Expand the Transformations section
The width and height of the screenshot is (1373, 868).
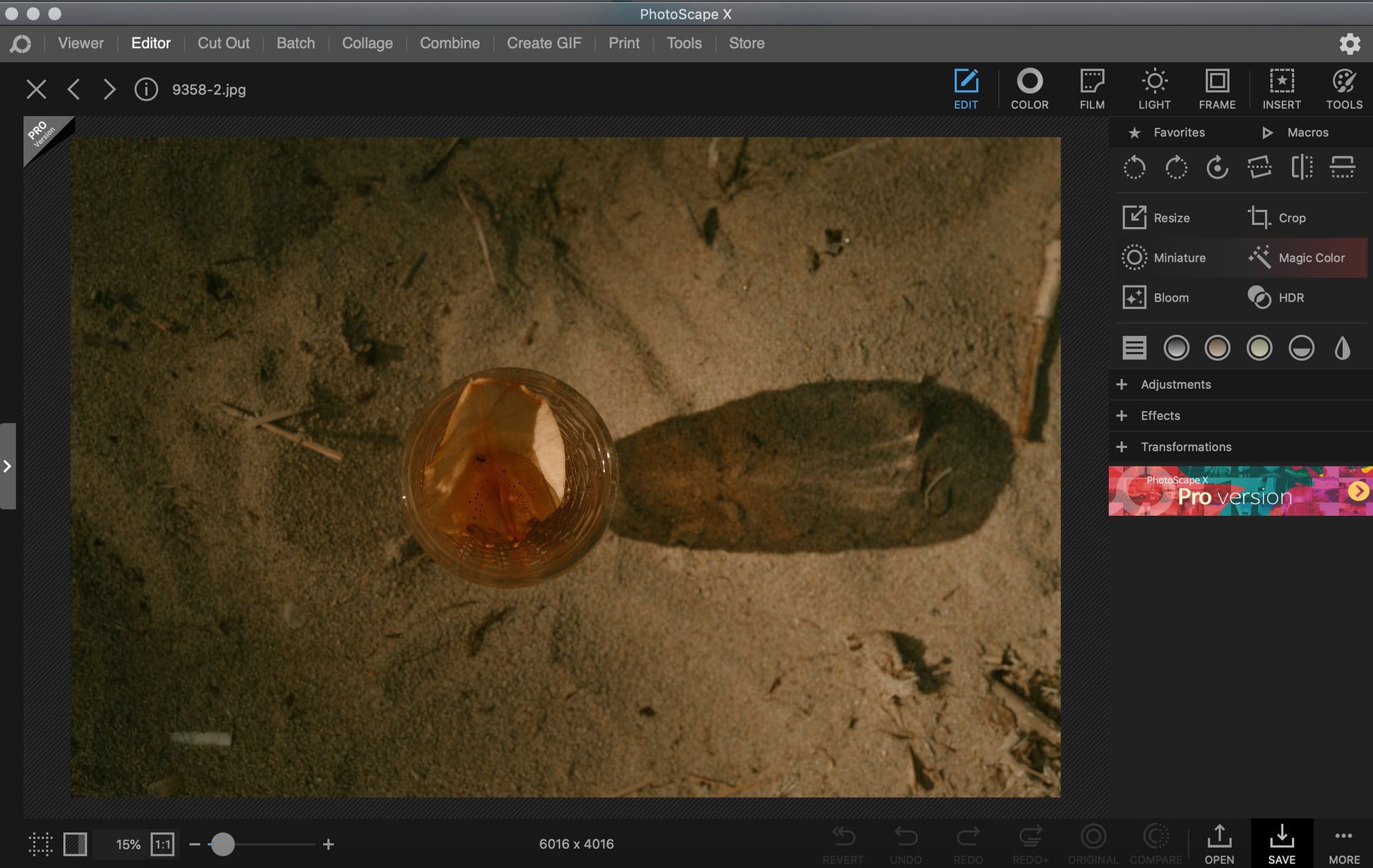[1186, 447]
